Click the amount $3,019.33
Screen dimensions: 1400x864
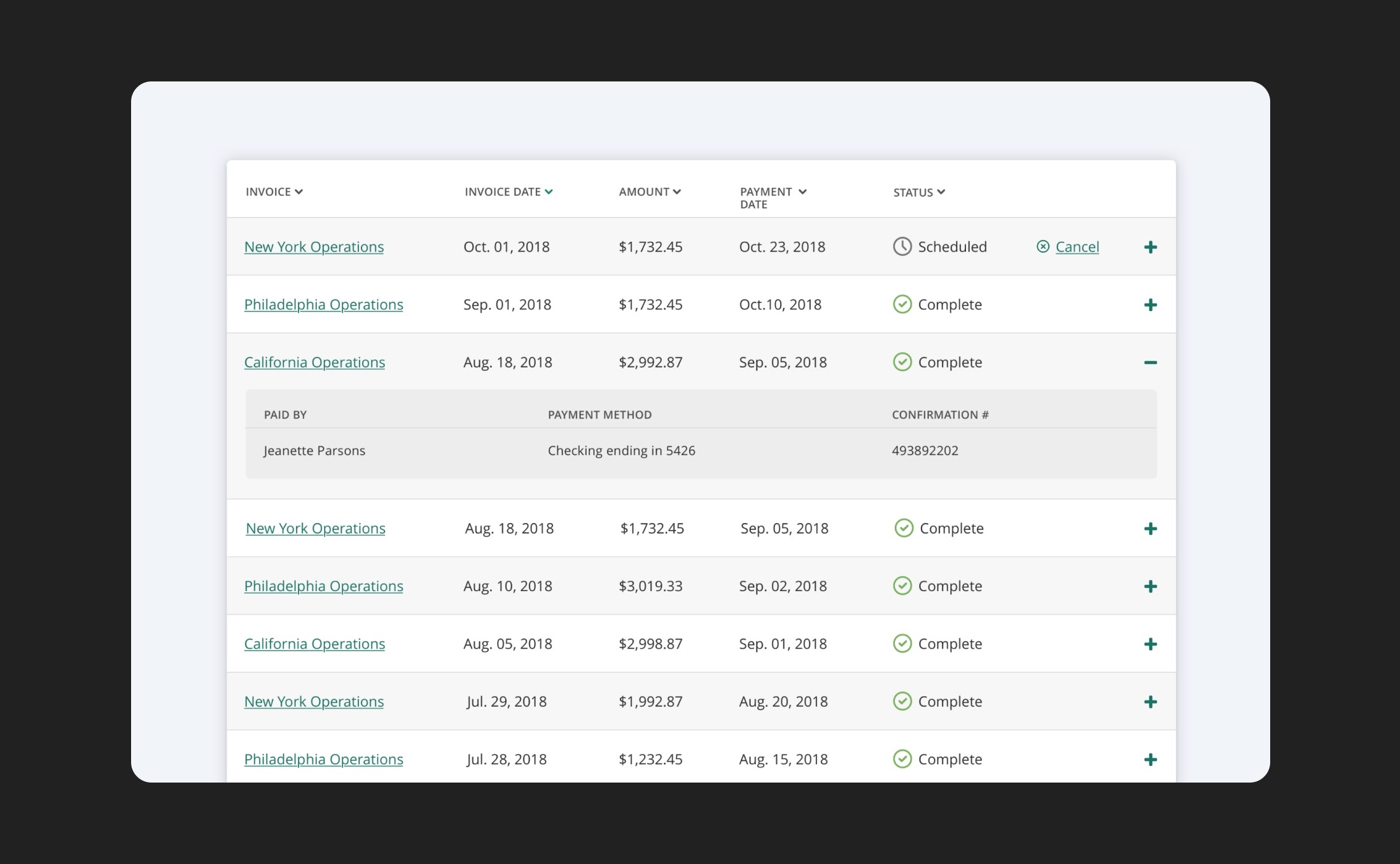650,586
